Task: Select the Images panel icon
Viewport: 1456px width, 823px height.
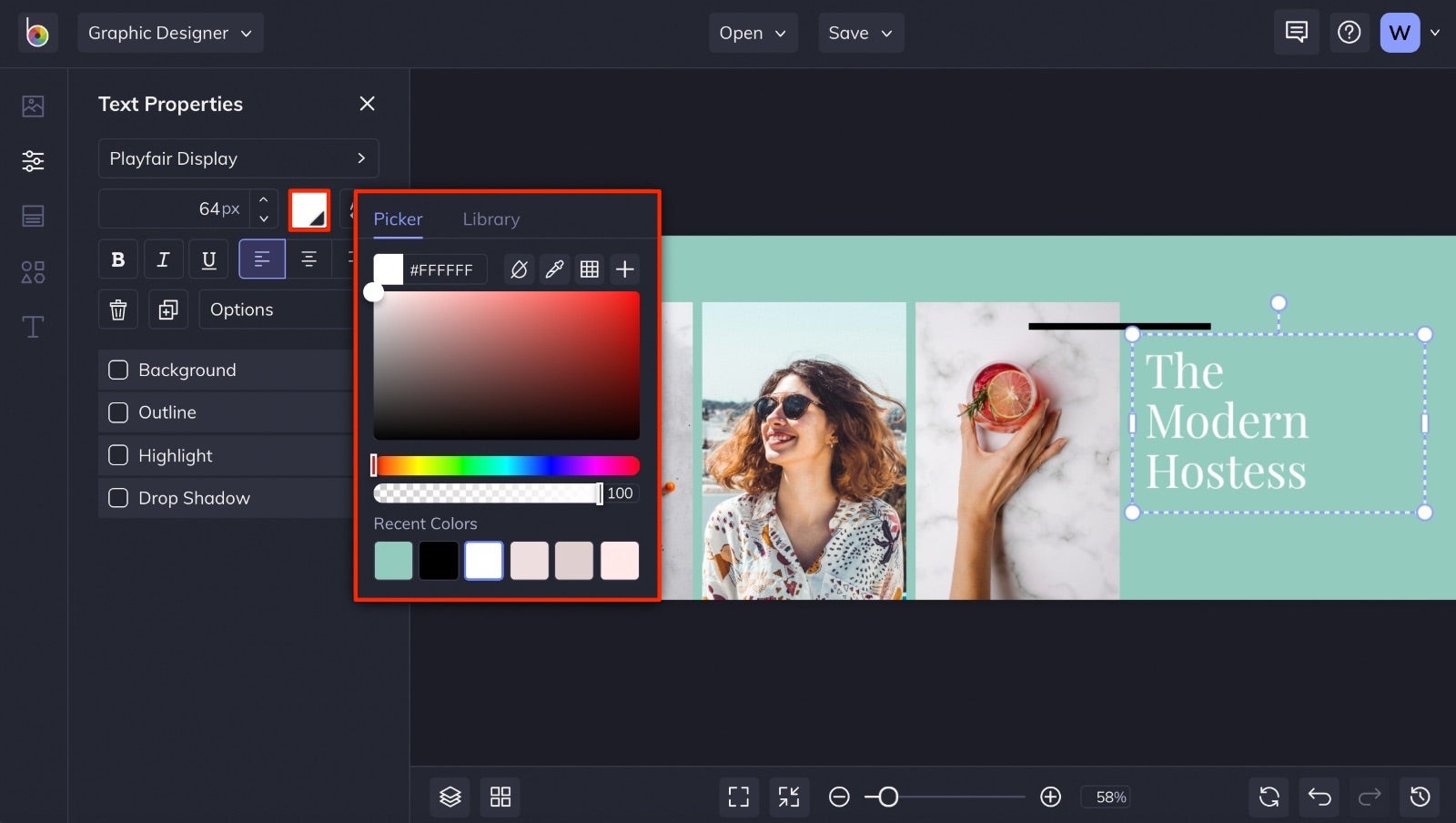Action: click(33, 106)
